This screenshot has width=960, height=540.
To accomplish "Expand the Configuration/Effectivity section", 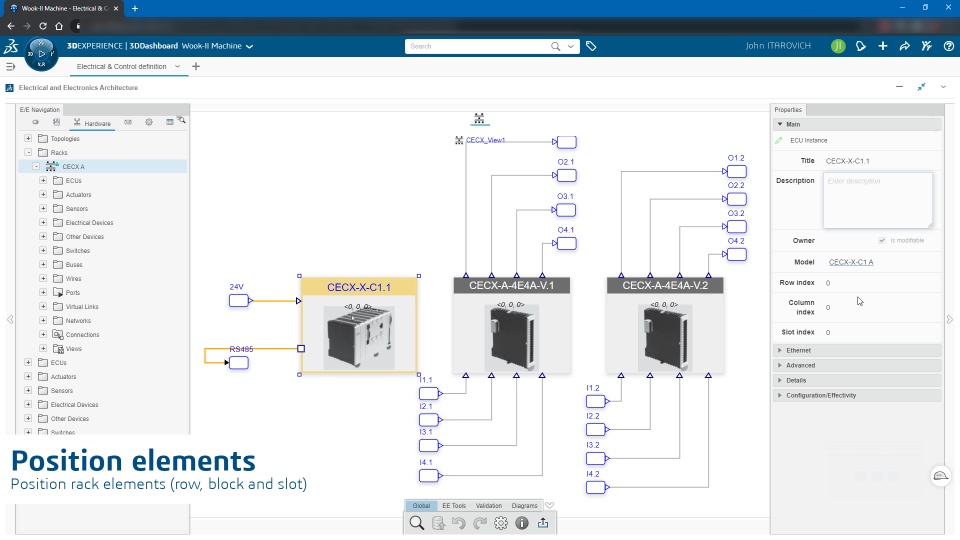I will (x=779, y=396).
